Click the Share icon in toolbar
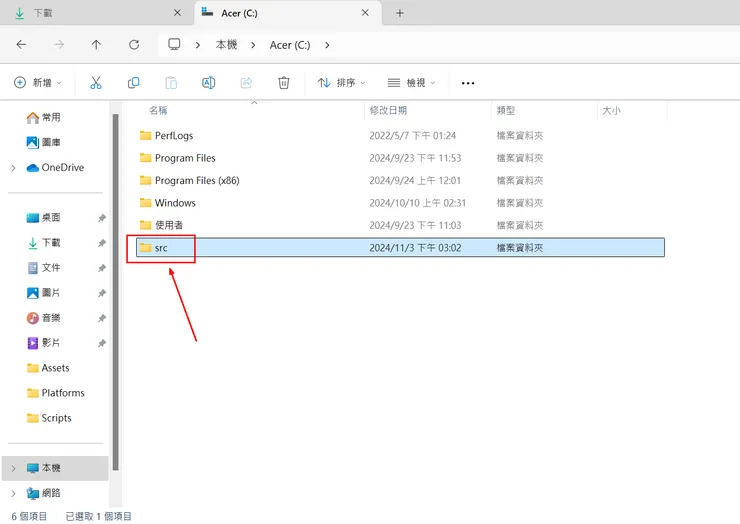The height and width of the screenshot is (524, 740). [246, 83]
